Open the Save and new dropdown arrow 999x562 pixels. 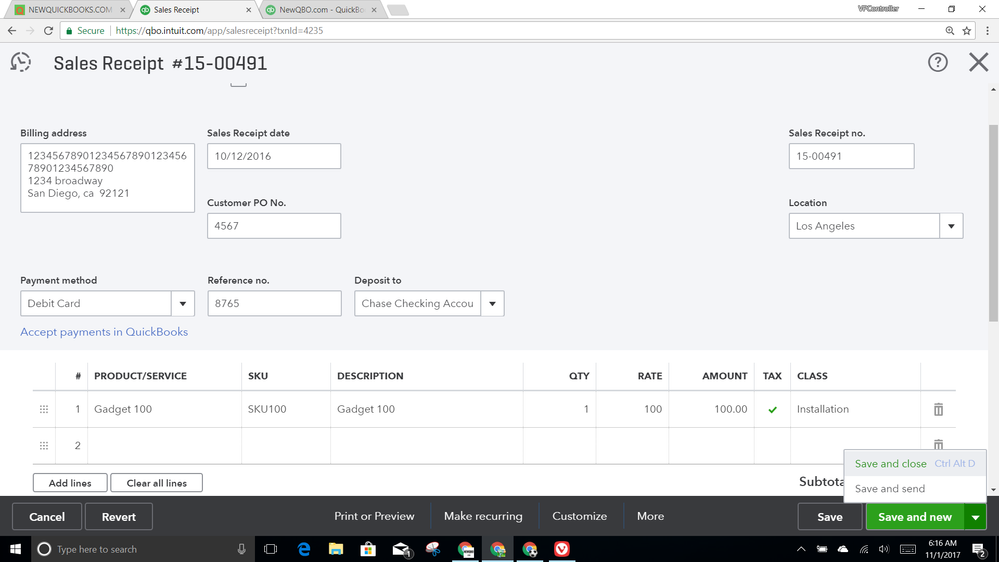coord(975,517)
